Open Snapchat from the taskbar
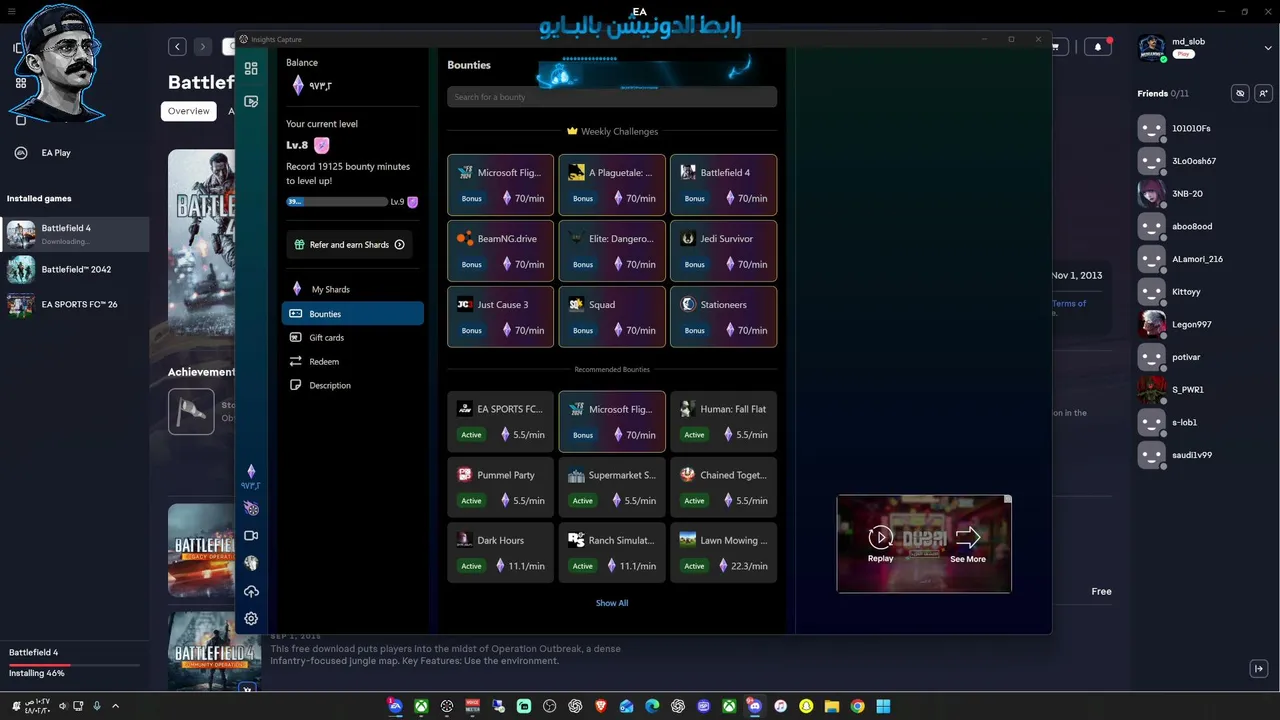Viewport: 1280px width, 720px height. pyautogui.click(x=806, y=706)
